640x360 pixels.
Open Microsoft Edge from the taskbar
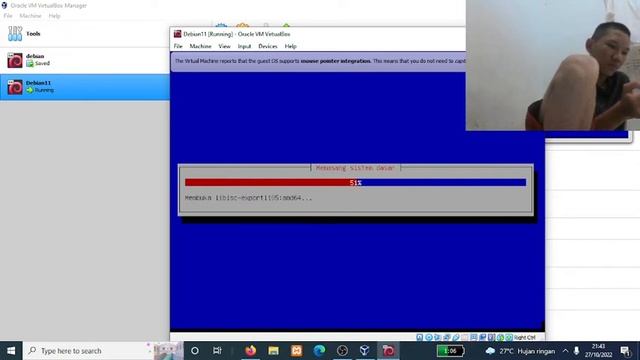(319, 351)
